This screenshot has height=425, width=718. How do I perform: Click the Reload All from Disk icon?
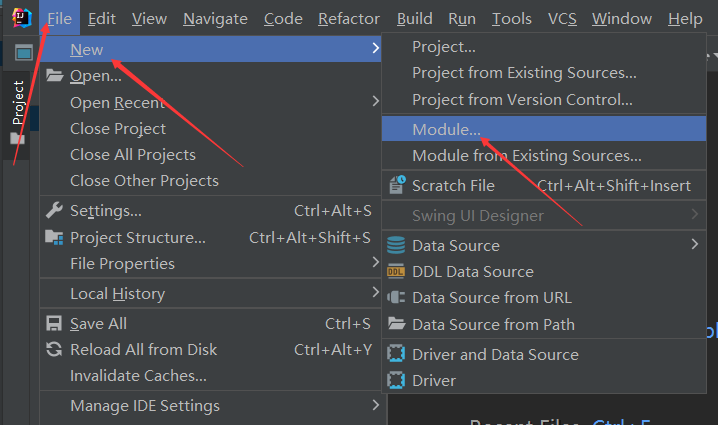(54, 350)
